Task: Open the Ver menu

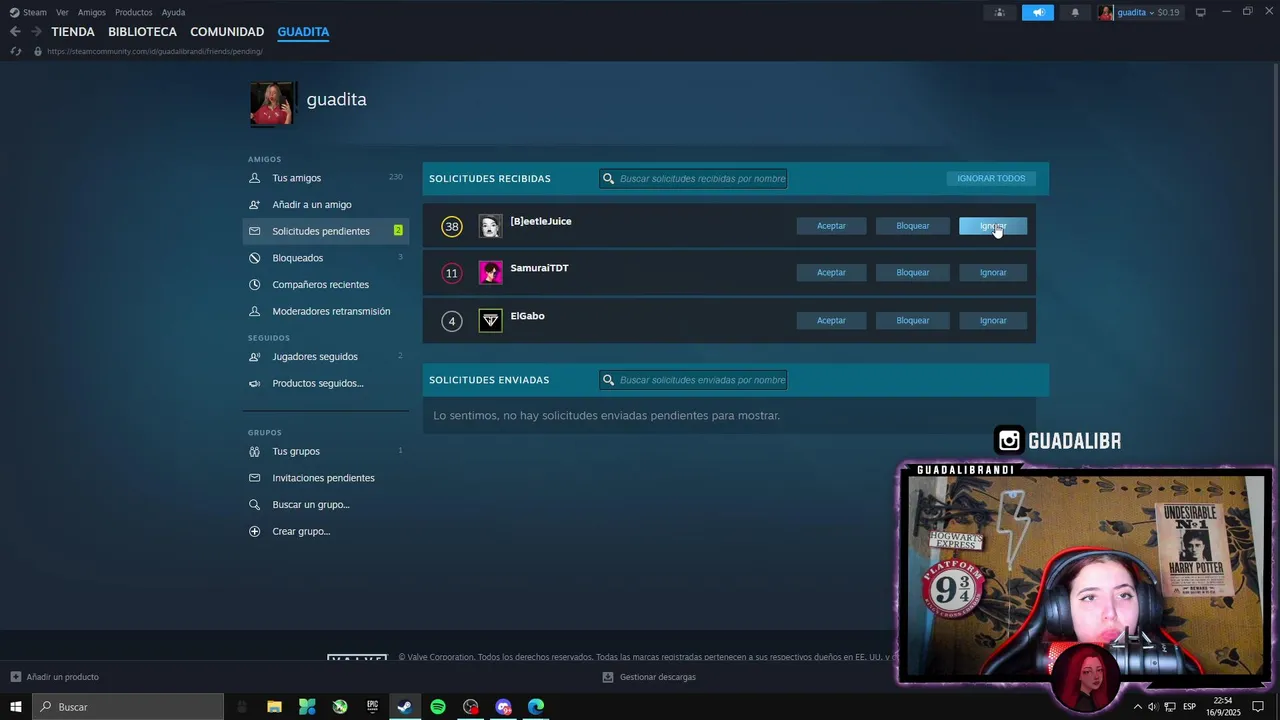Action: (x=62, y=12)
